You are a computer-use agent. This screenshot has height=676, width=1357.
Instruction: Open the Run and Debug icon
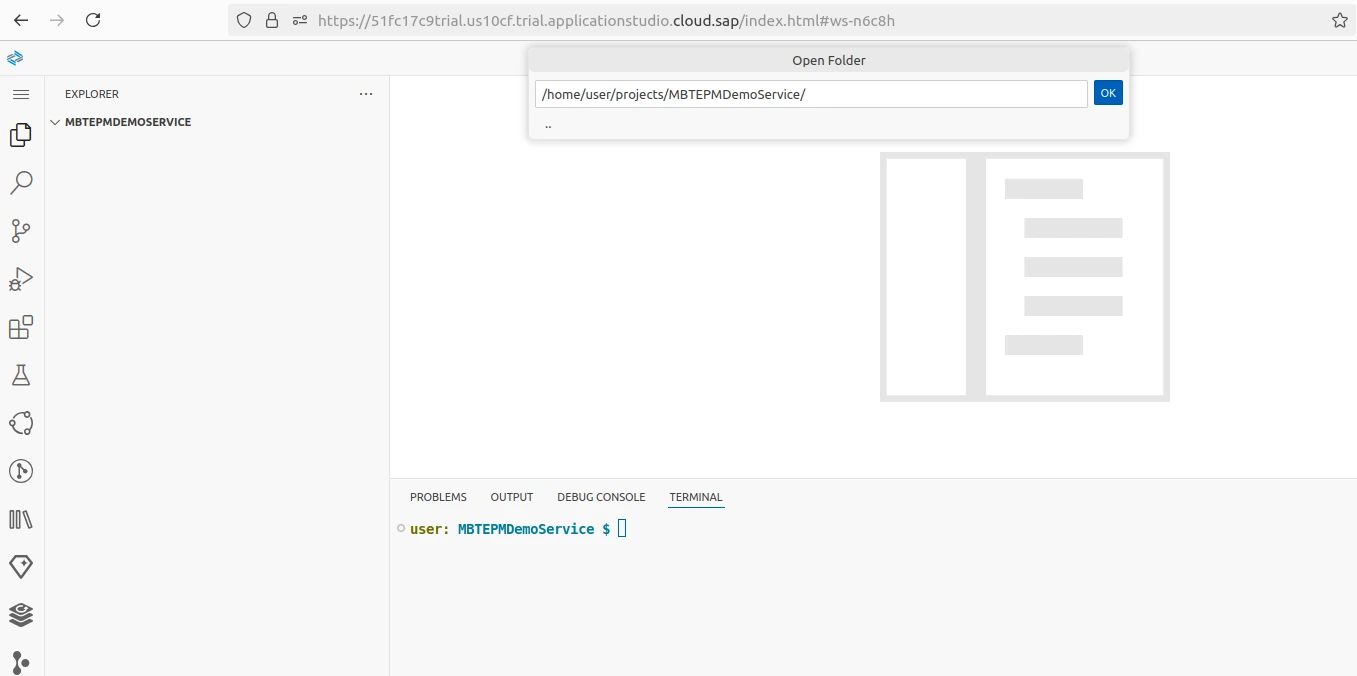[x=21, y=279]
